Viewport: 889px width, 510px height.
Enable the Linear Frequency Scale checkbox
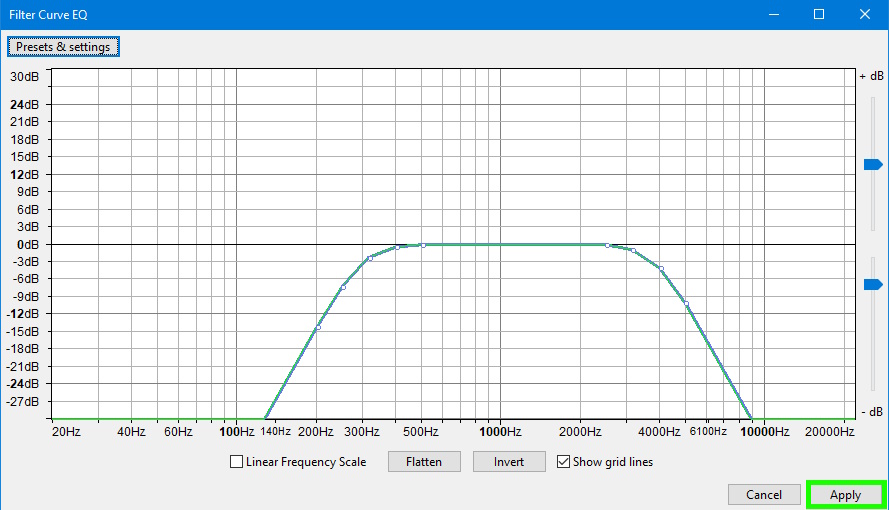236,462
